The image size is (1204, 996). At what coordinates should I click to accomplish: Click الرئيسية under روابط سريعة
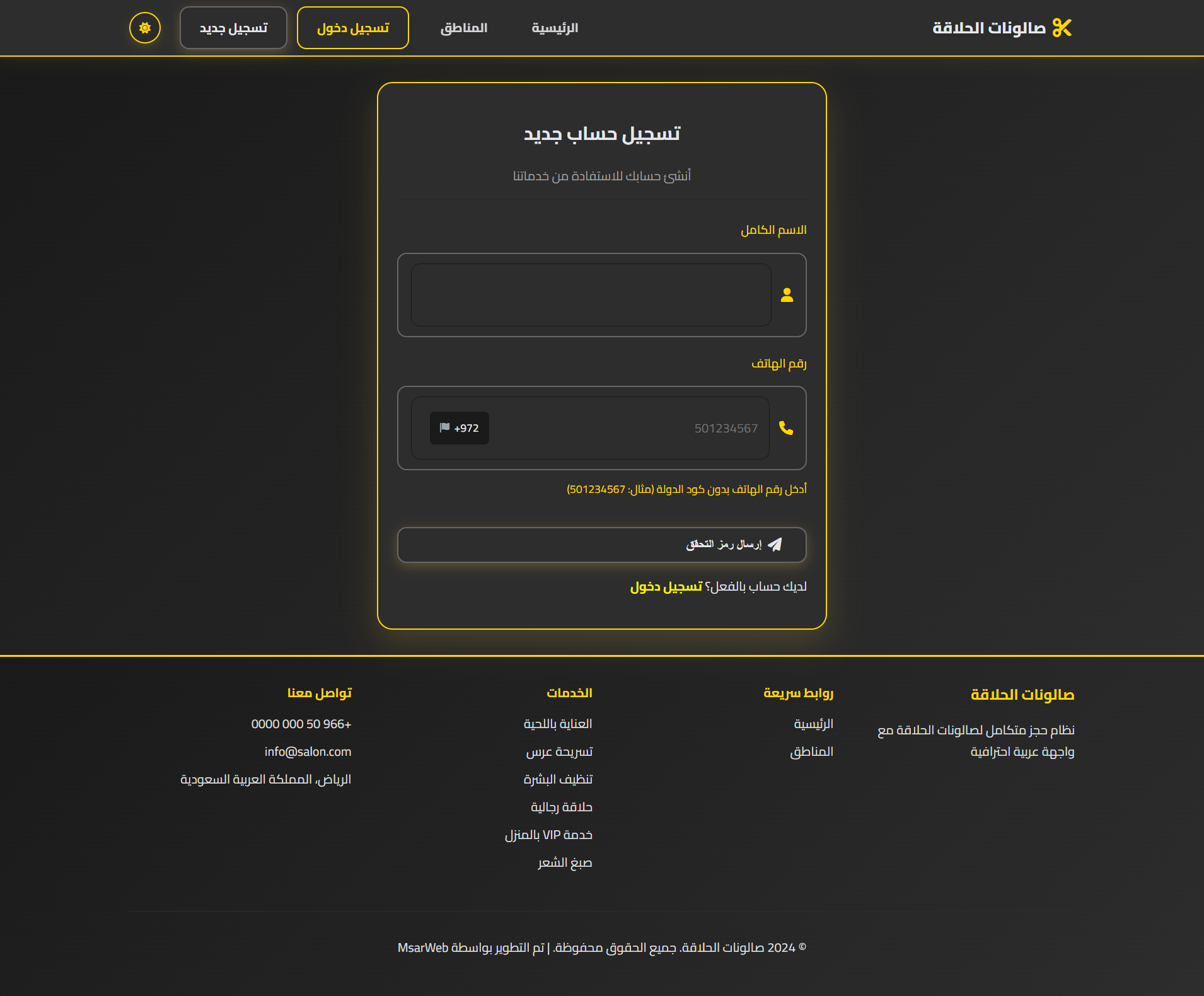pyautogui.click(x=814, y=723)
